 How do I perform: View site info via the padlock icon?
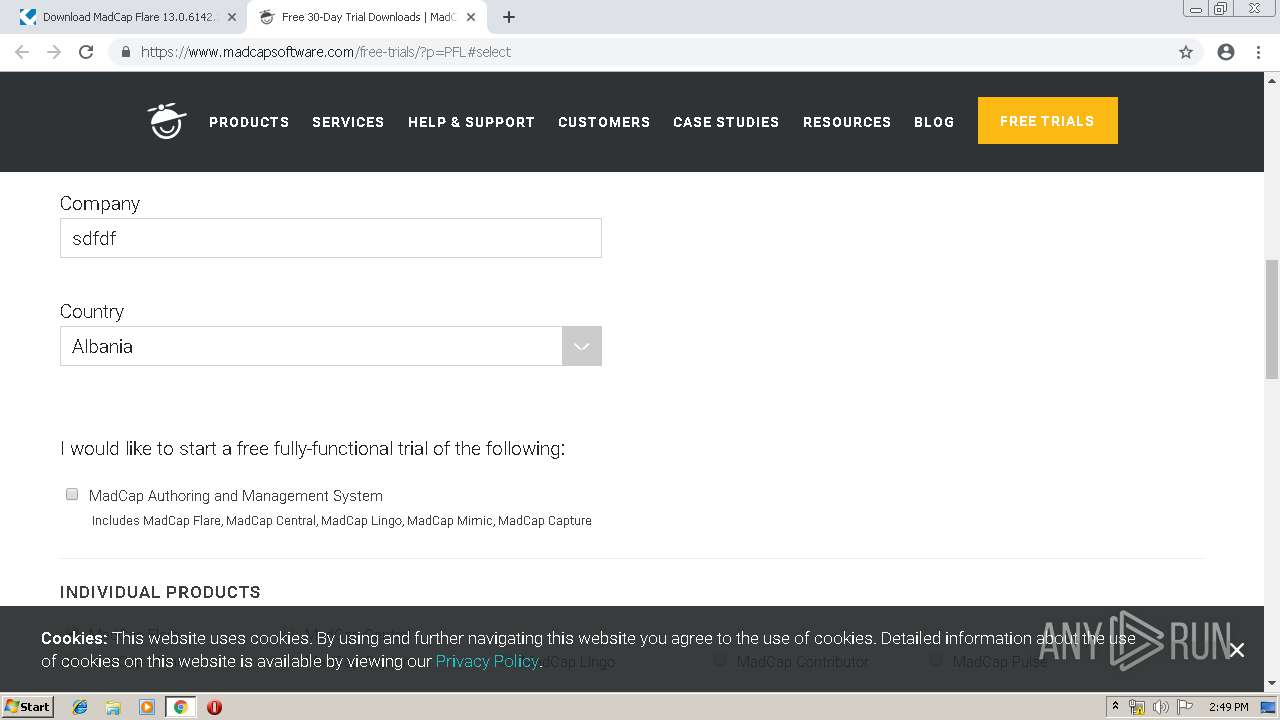[x=125, y=52]
